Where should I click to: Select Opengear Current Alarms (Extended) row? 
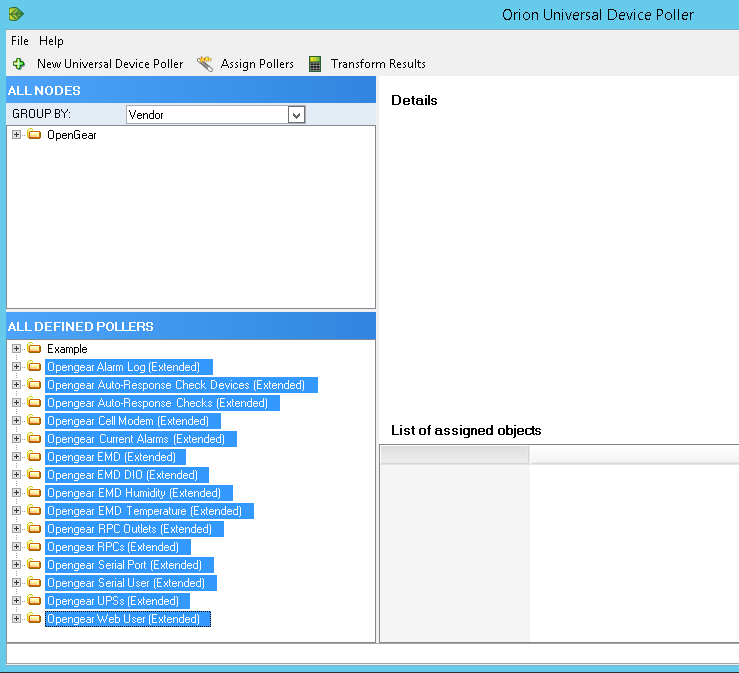pos(141,439)
